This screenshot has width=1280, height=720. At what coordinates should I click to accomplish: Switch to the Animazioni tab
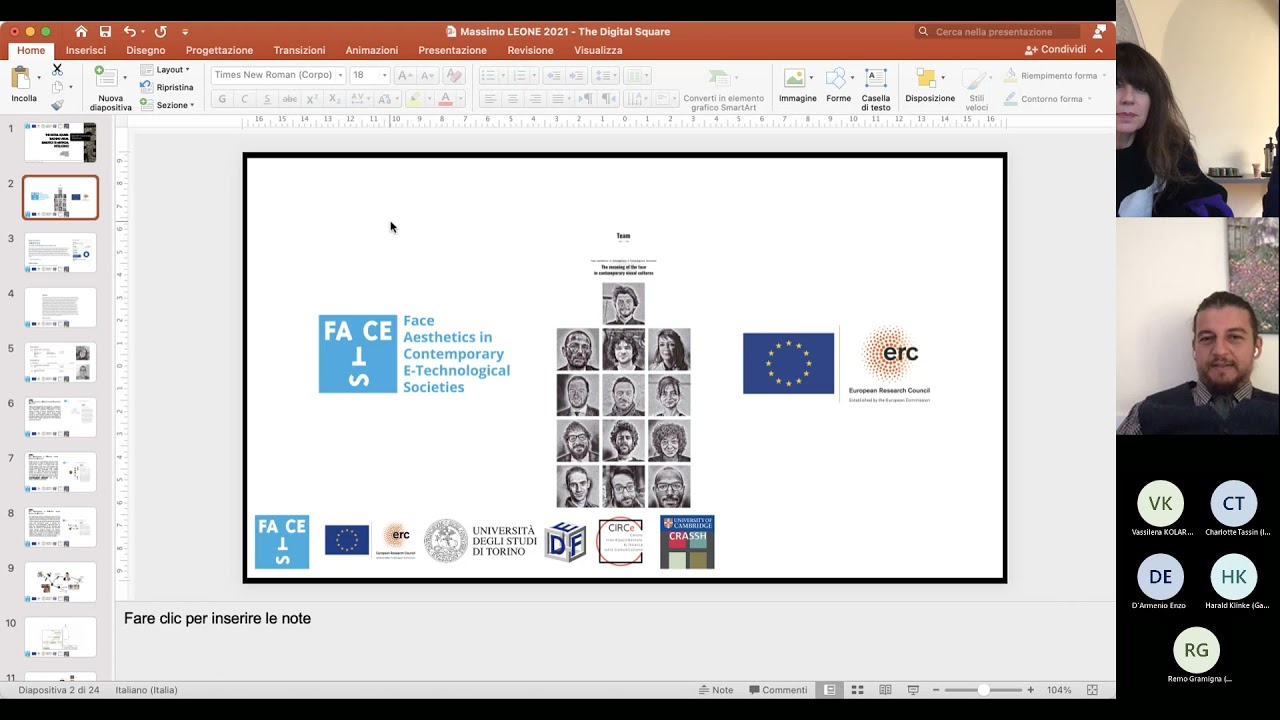click(371, 50)
